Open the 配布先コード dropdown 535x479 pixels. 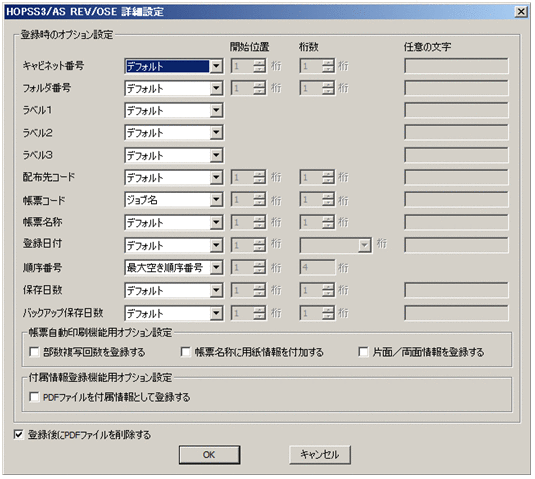(174, 177)
